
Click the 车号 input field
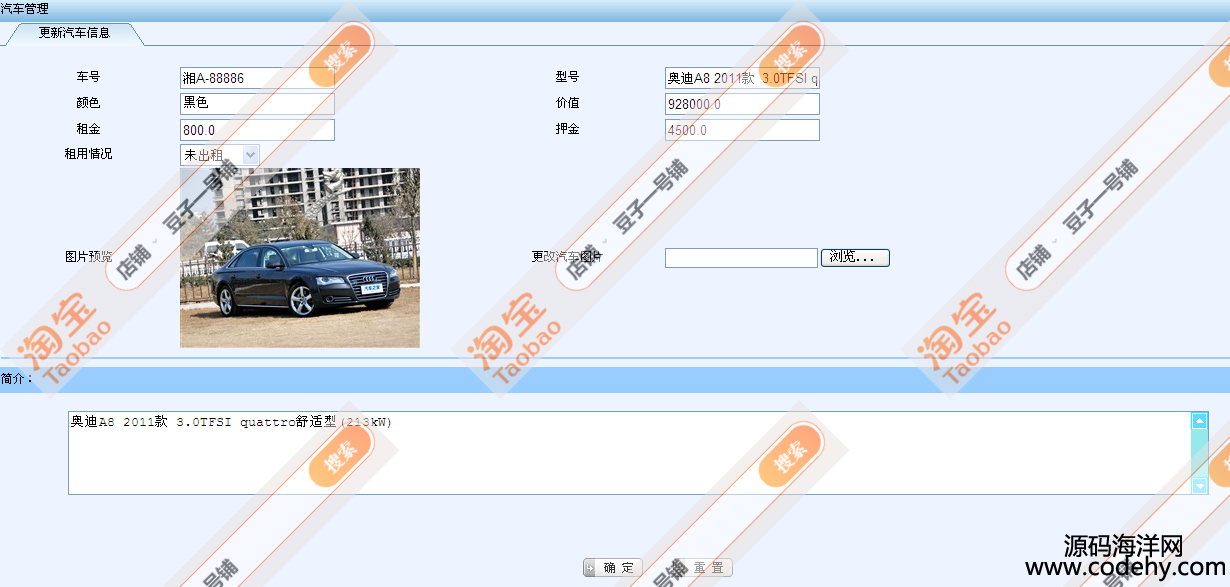[x=257, y=78]
